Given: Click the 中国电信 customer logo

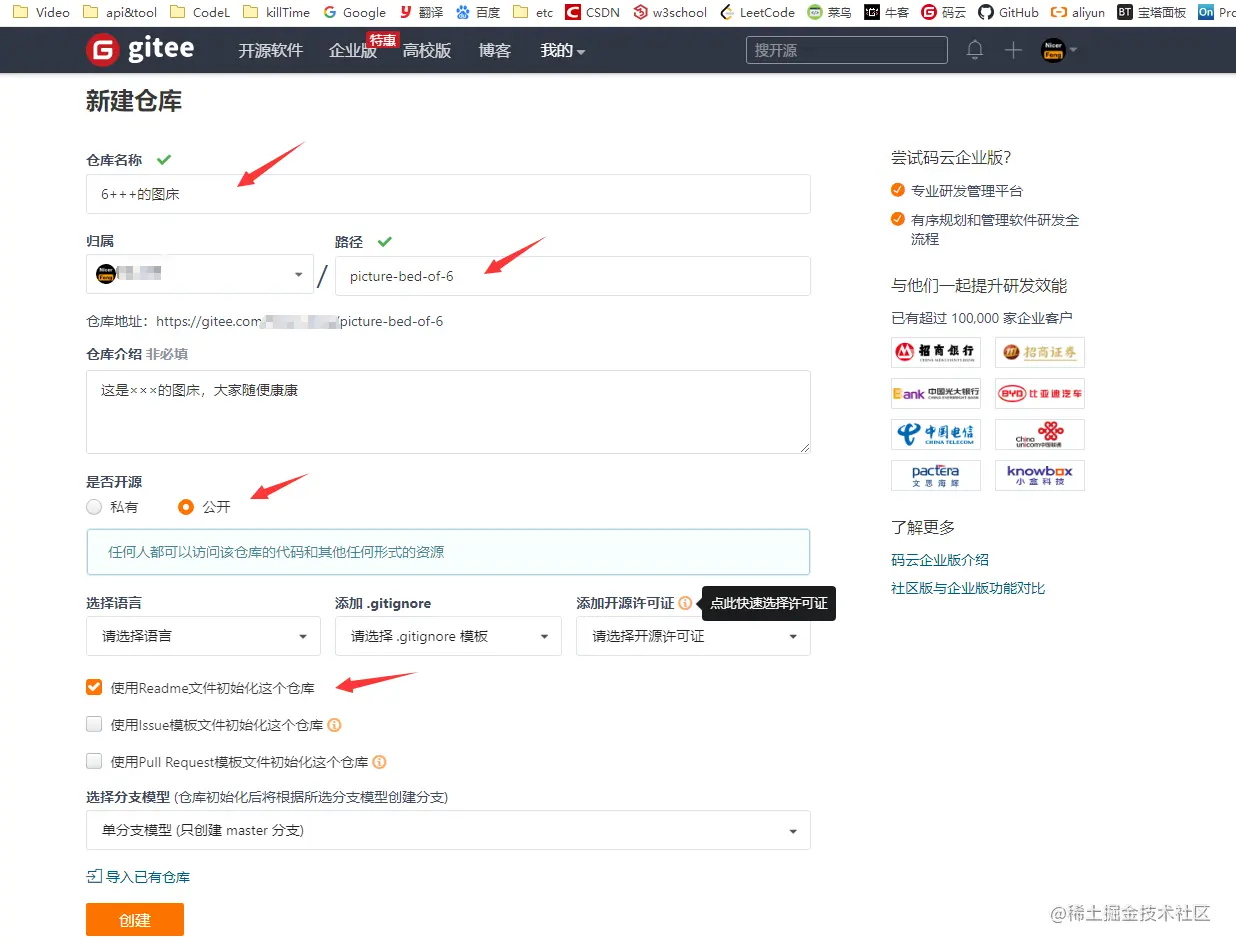Looking at the screenshot, I should coord(936,434).
